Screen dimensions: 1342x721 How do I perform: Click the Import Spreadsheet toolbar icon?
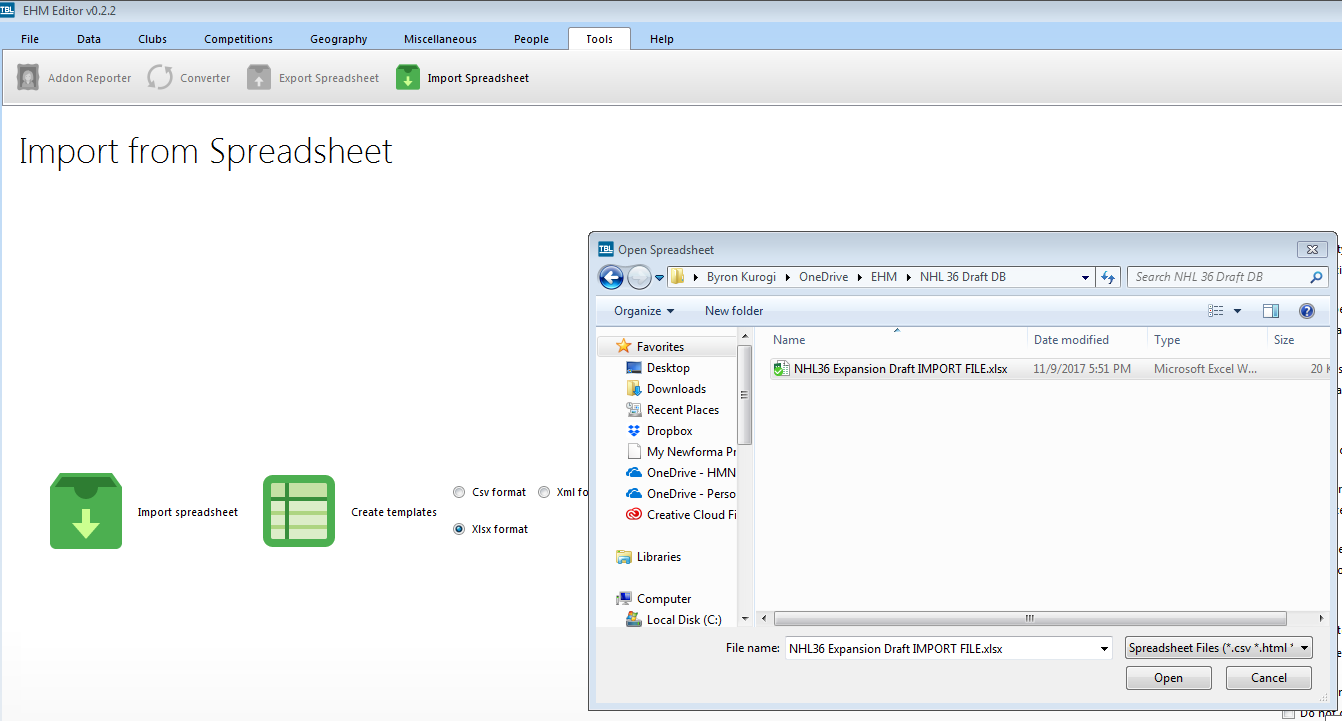(x=408, y=78)
